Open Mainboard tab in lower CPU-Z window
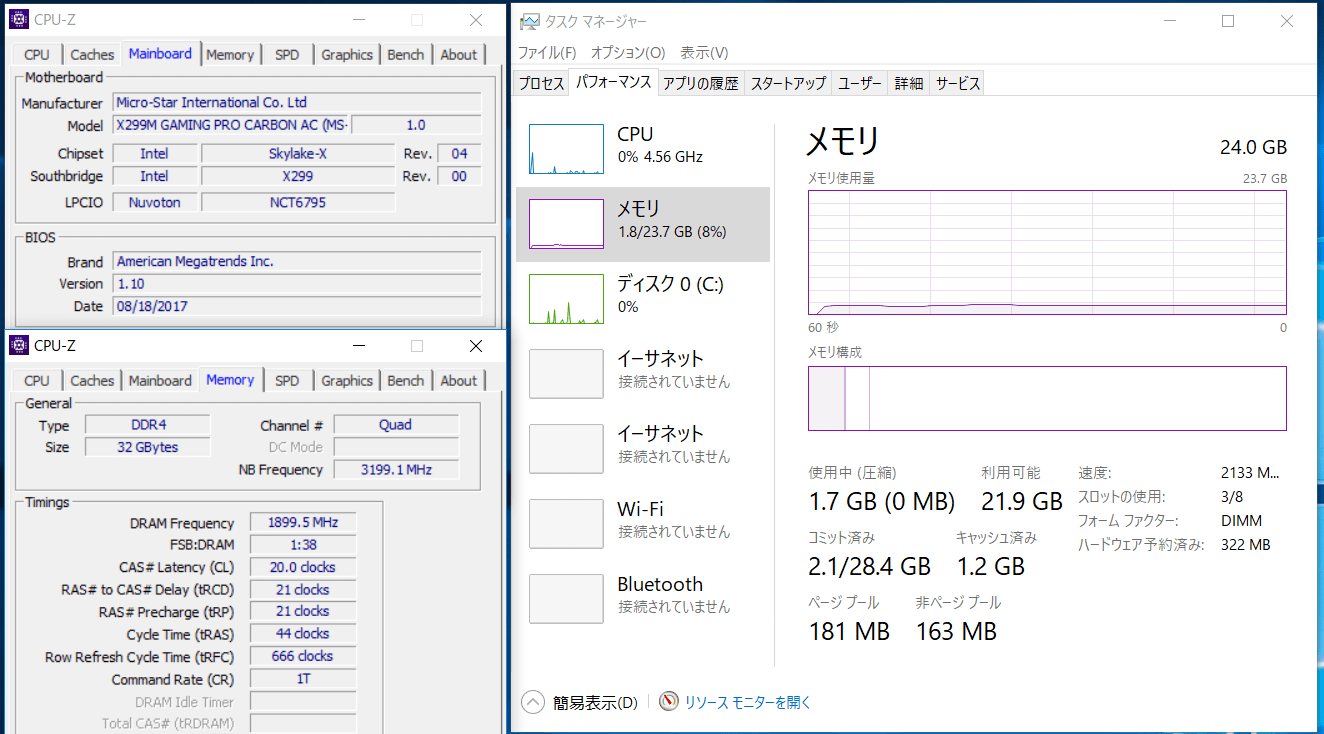The height and width of the screenshot is (734, 1324). point(160,381)
